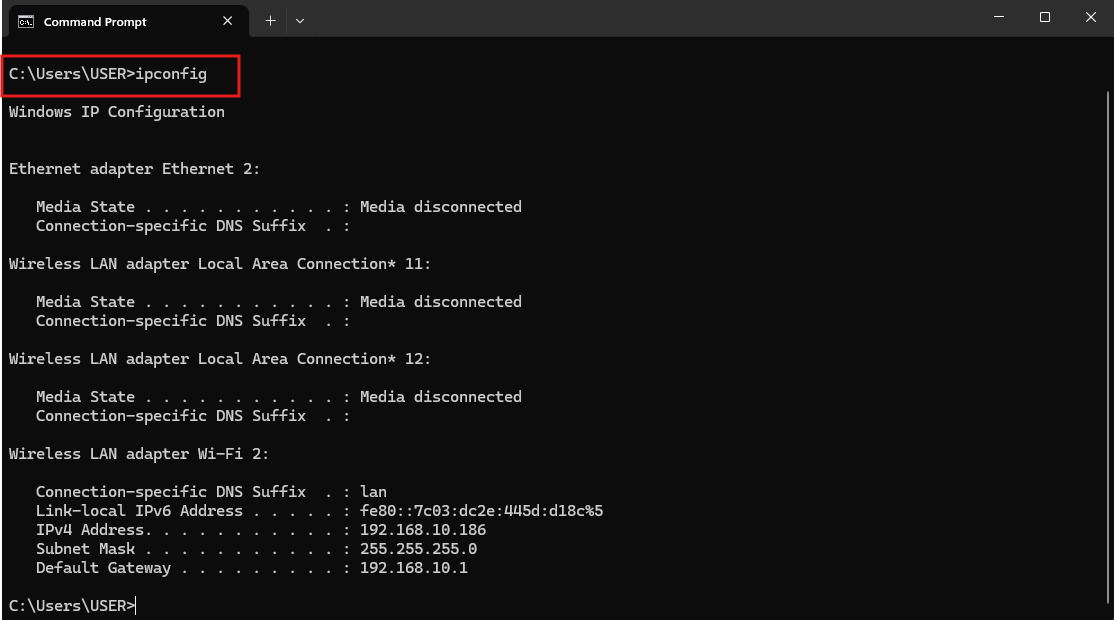This screenshot has height=620, width=1114.
Task: Open a new terminal tab
Action: [270, 21]
